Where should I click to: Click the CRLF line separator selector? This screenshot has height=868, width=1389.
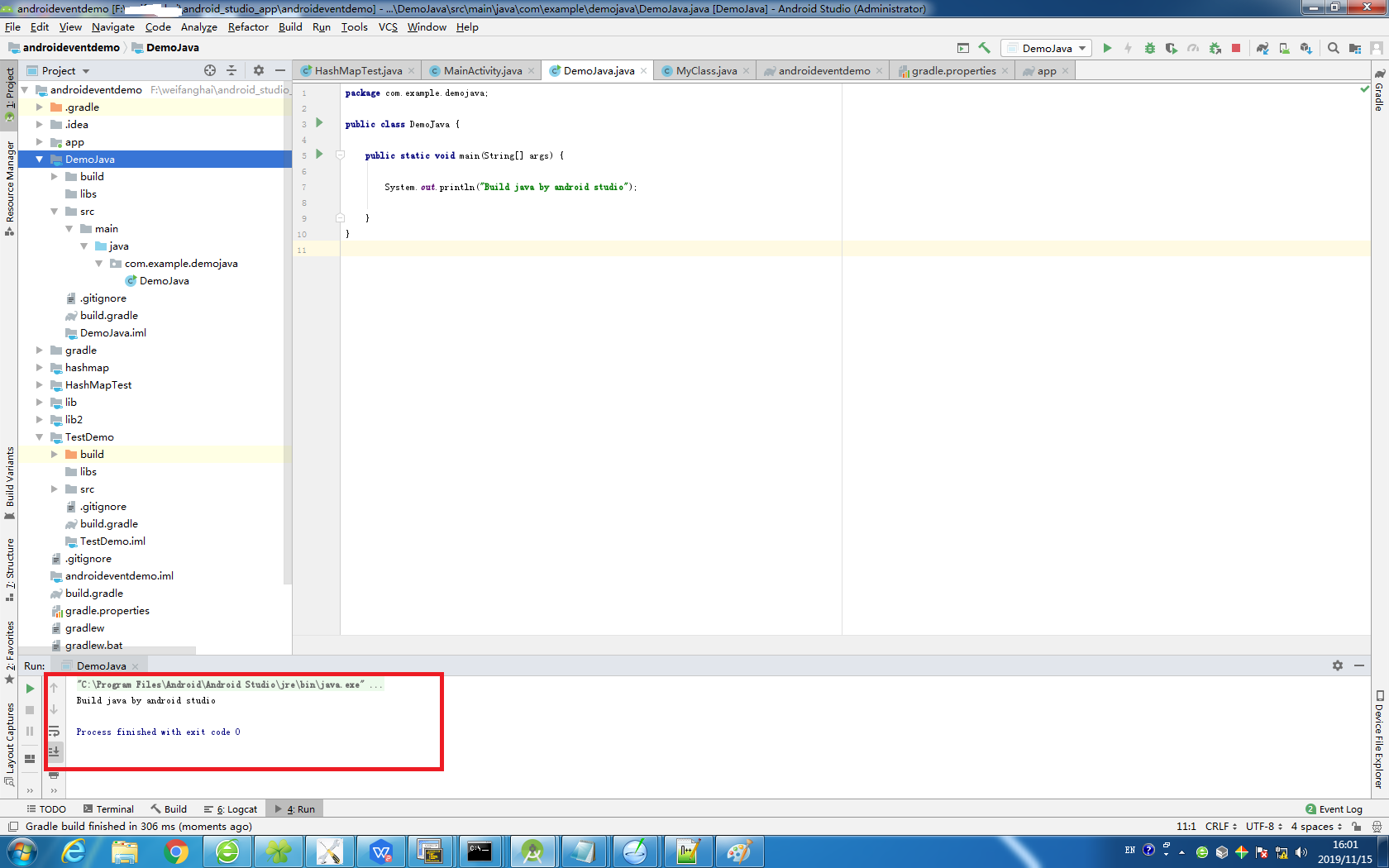(1220, 826)
